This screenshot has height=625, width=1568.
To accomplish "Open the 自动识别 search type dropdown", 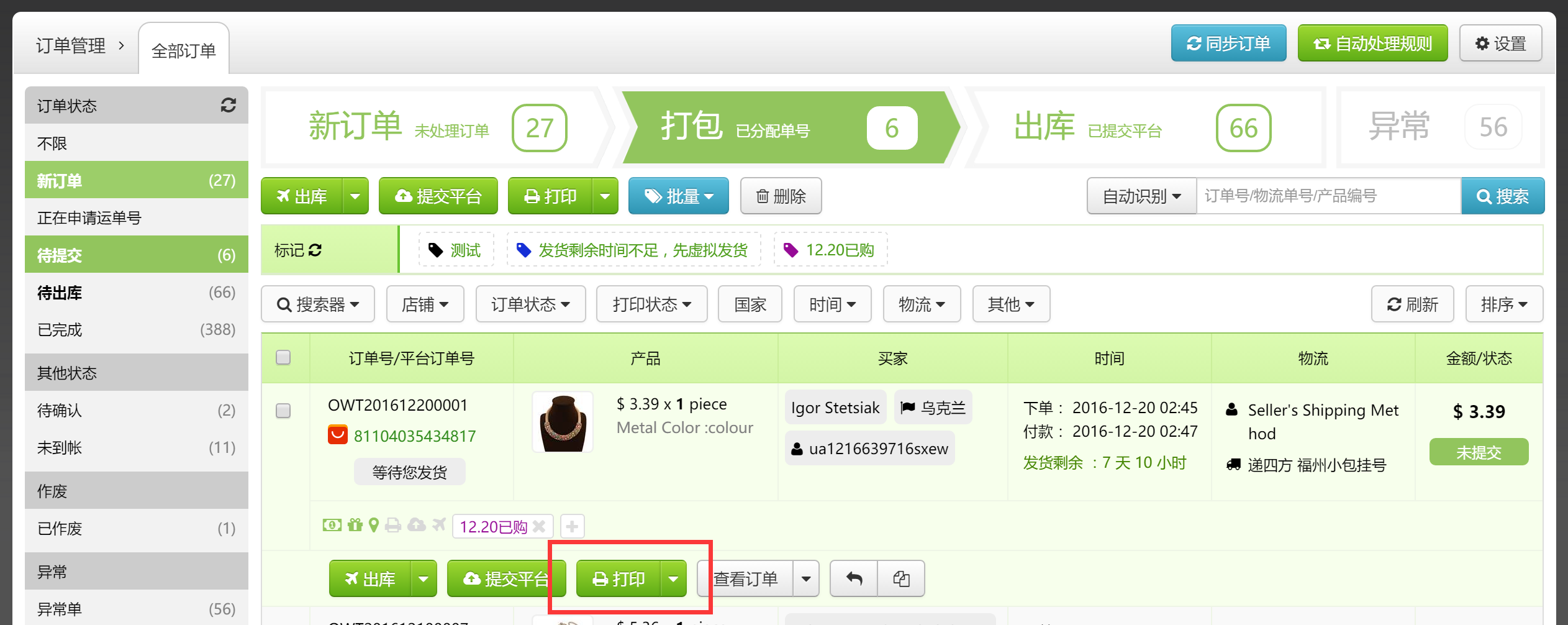I will coord(1141,196).
